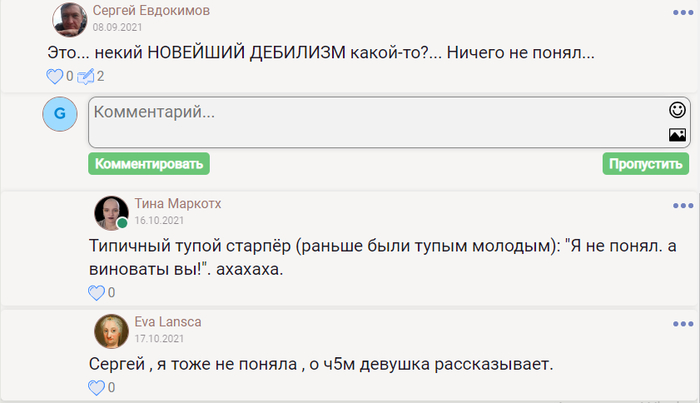Click Тина Маркотх's avatar picture

tap(110, 212)
